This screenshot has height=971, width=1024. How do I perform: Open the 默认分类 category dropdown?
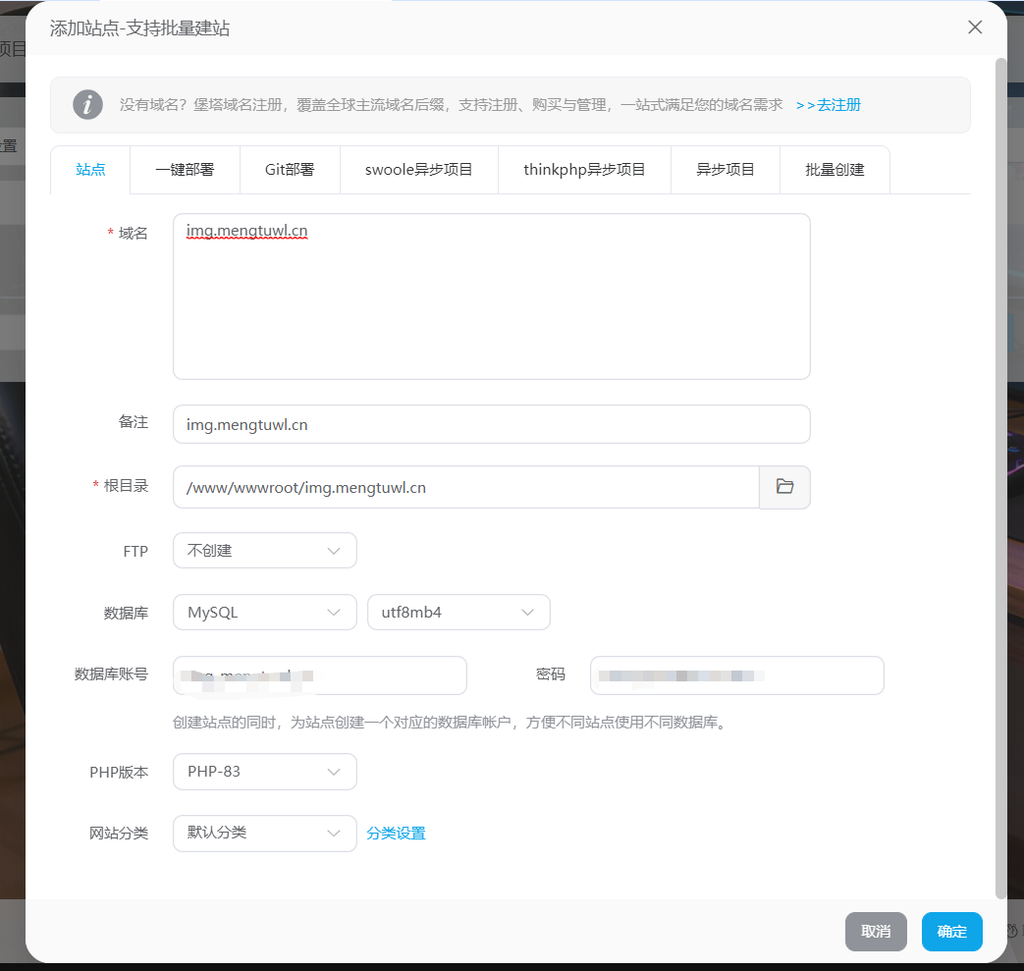[x=264, y=833]
